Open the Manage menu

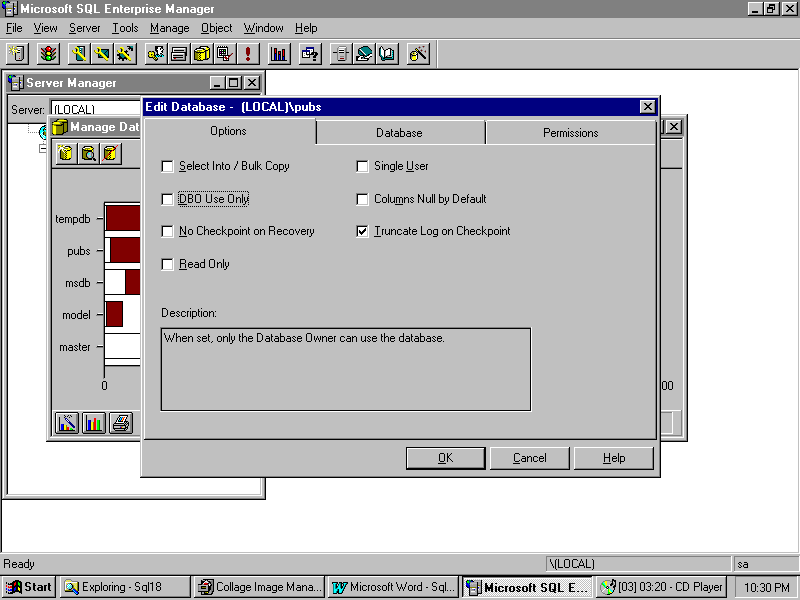(169, 28)
